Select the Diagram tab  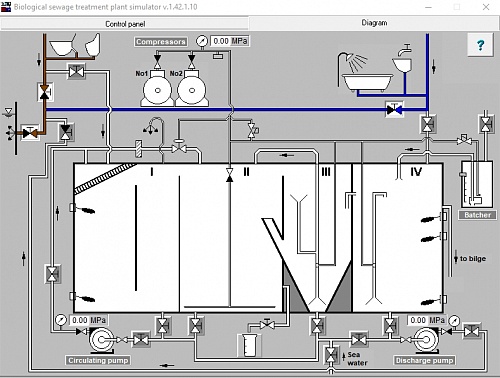click(x=374, y=23)
